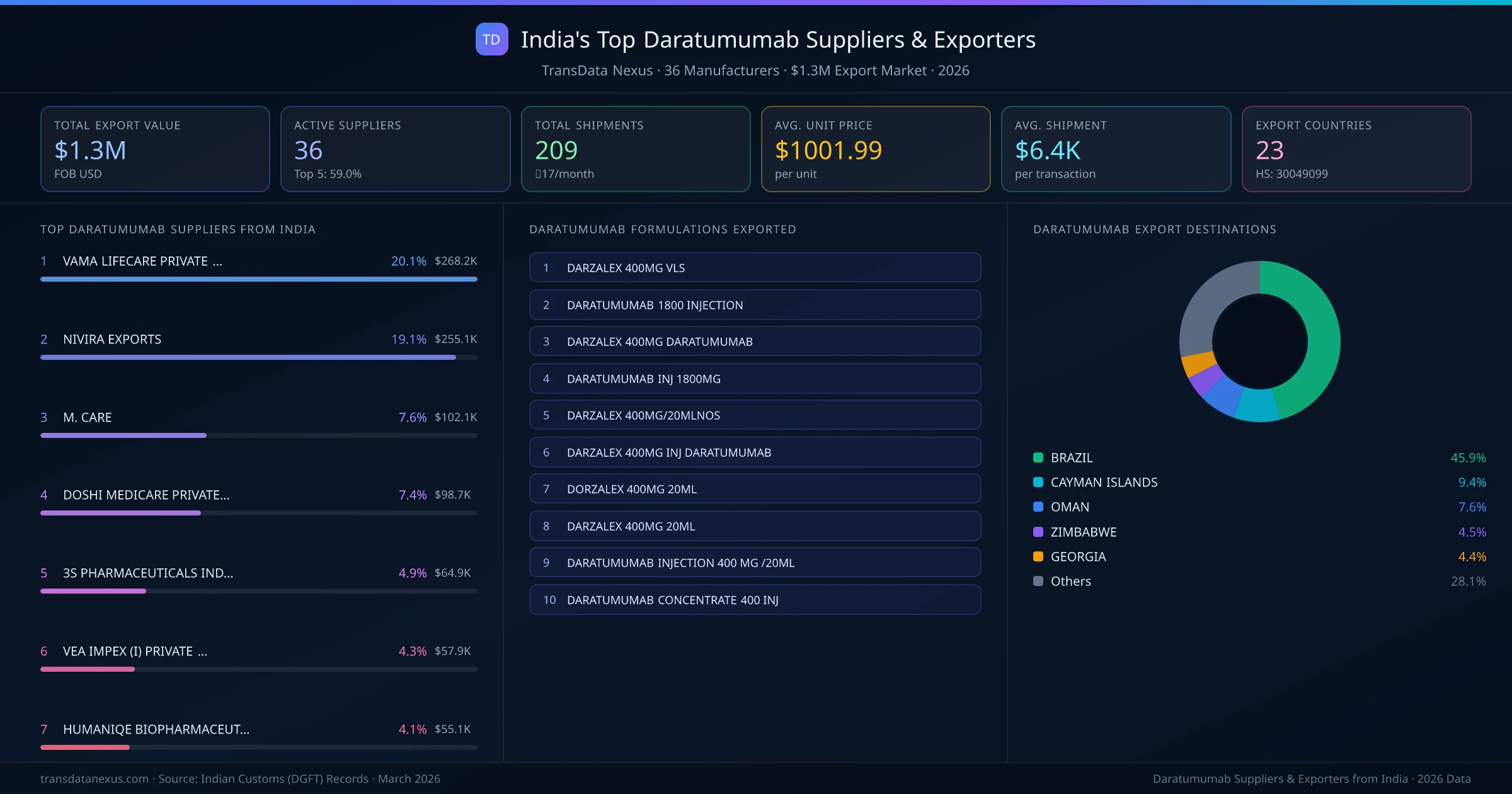Image resolution: width=1512 pixels, height=794 pixels.
Task: Click the TD logo icon in the header
Action: pyautogui.click(x=492, y=40)
